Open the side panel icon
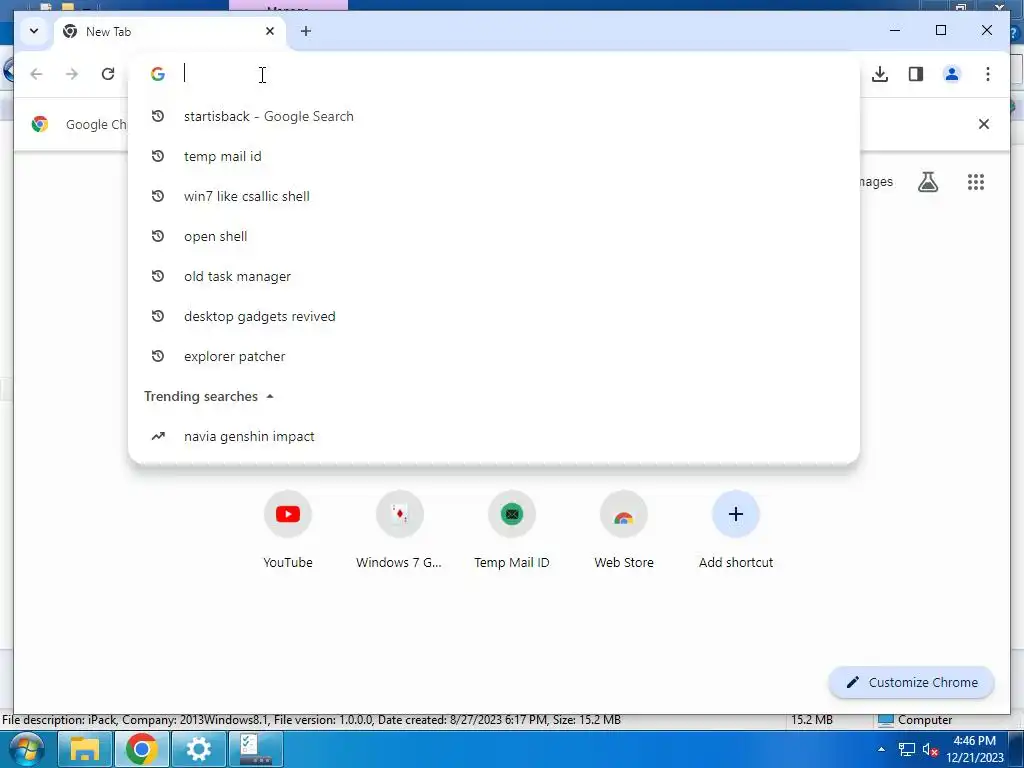1024x768 pixels. (916, 74)
